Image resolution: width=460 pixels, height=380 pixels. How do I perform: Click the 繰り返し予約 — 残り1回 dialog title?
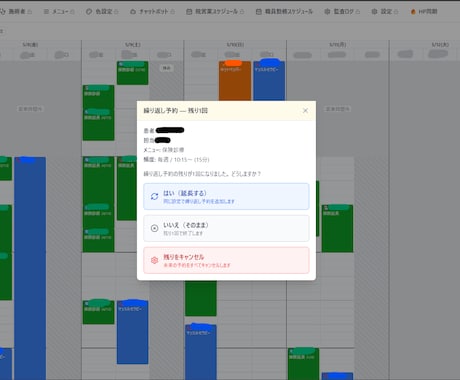pyautogui.click(x=176, y=111)
